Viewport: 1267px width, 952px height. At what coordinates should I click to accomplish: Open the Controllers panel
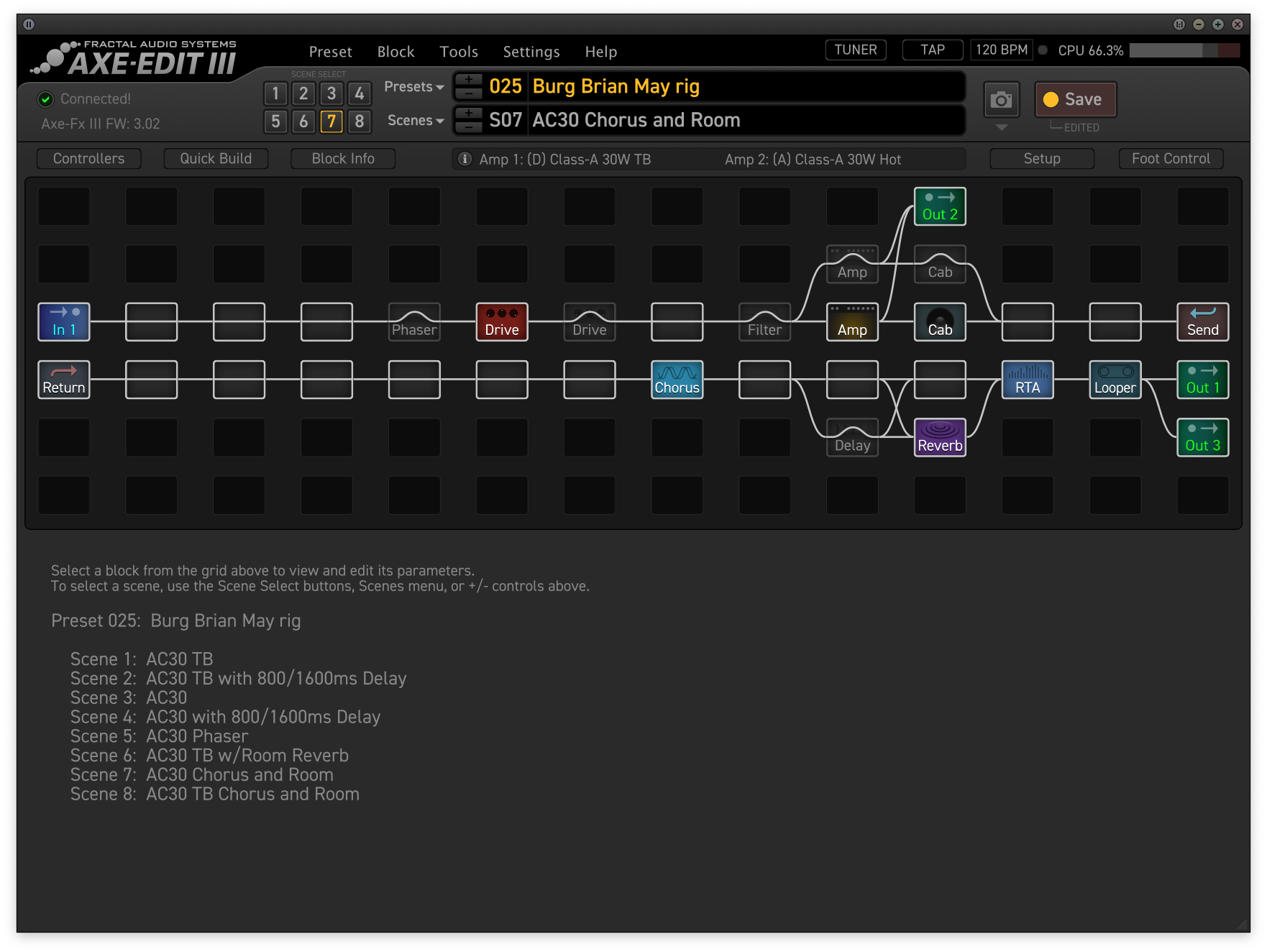tap(88, 159)
